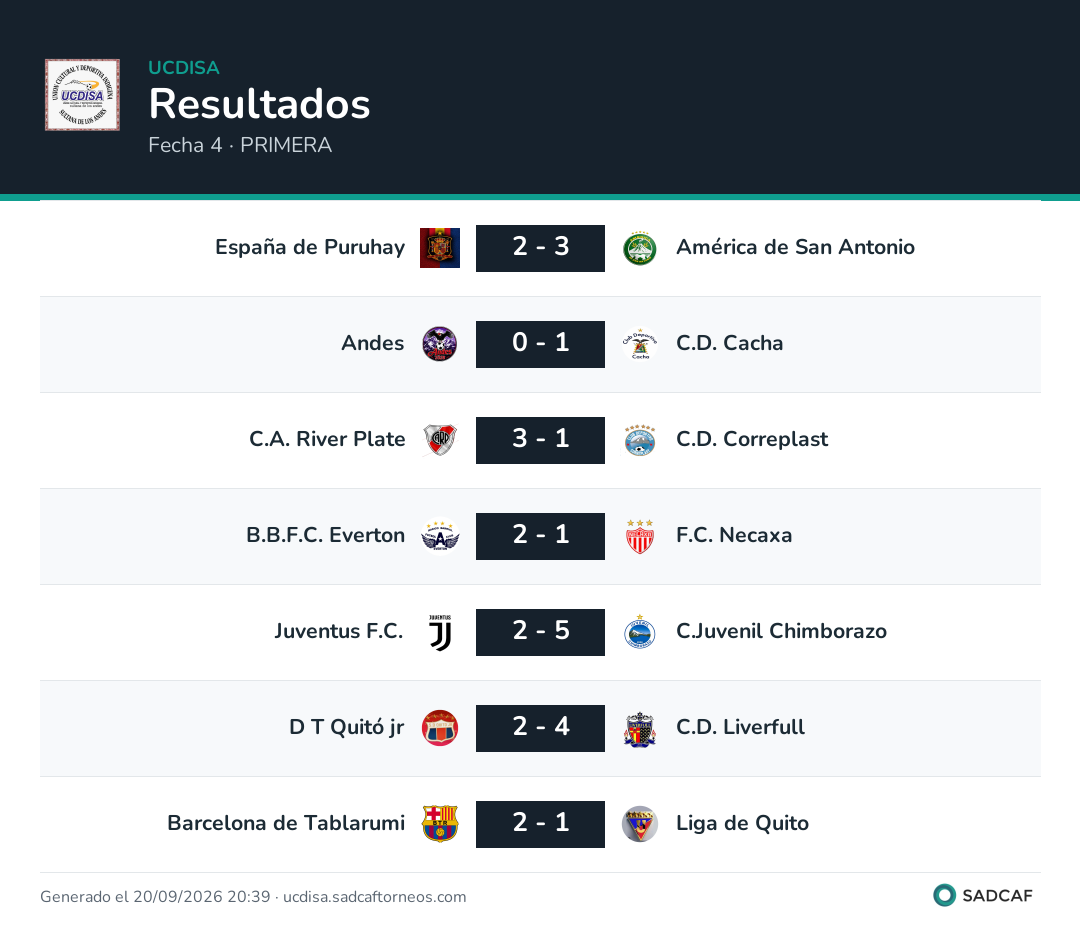
Task: Click the 3 - 1 score box
Action: point(541,440)
